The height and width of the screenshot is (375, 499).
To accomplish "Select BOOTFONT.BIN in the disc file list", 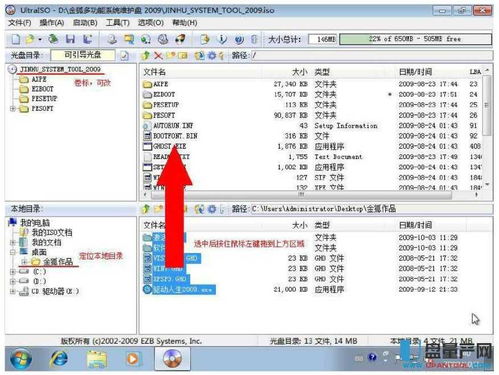I will tap(175, 136).
